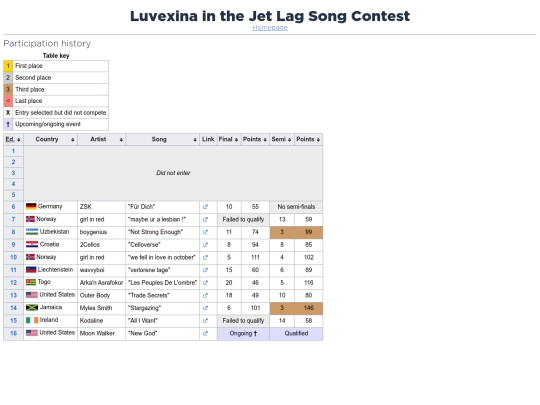
Task: Click the Jamaica flag icon
Action: tap(32, 308)
